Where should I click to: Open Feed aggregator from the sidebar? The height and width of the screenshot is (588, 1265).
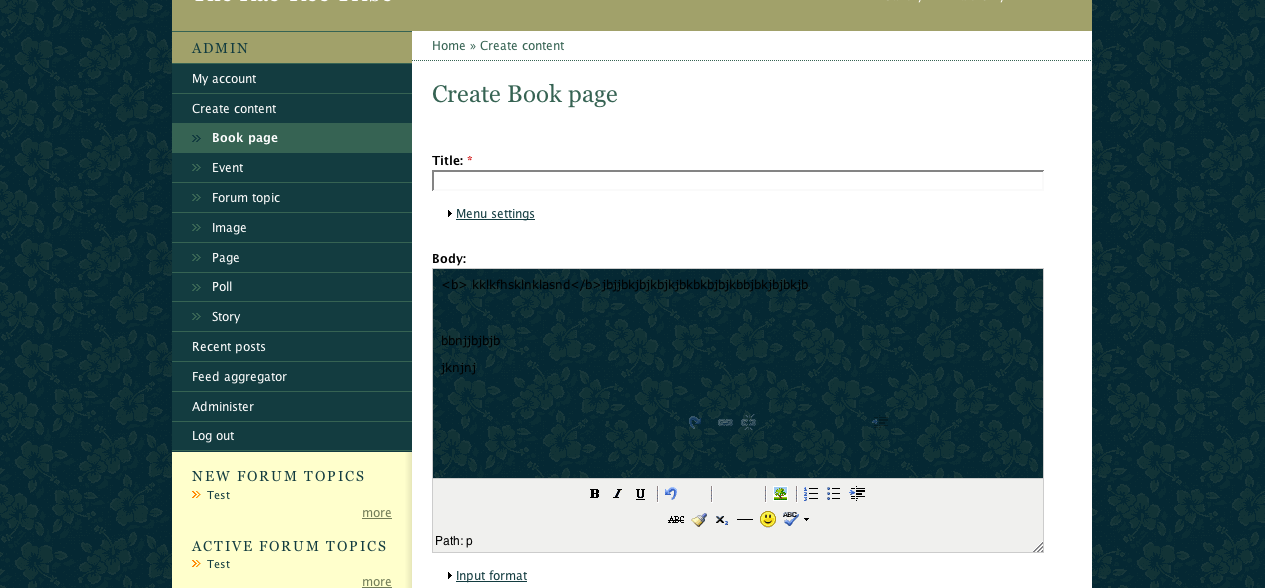(292, 377)
